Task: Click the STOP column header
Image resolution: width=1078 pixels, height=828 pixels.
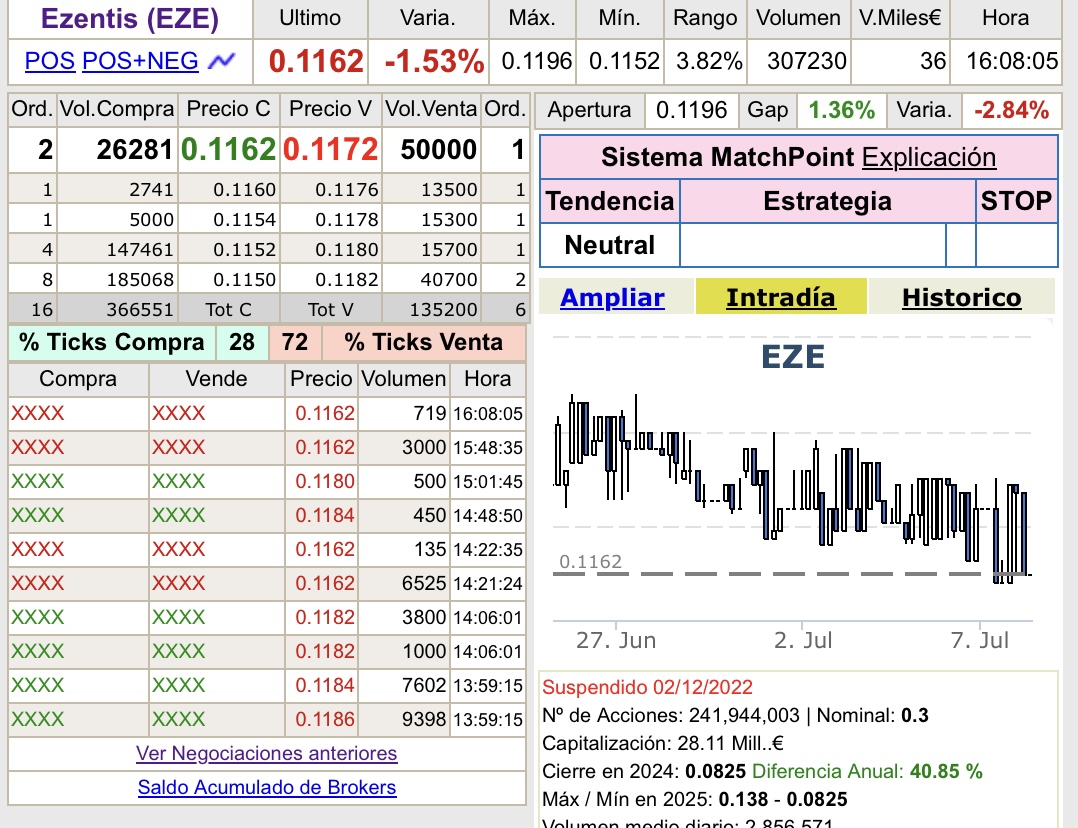Action: 1016,201
